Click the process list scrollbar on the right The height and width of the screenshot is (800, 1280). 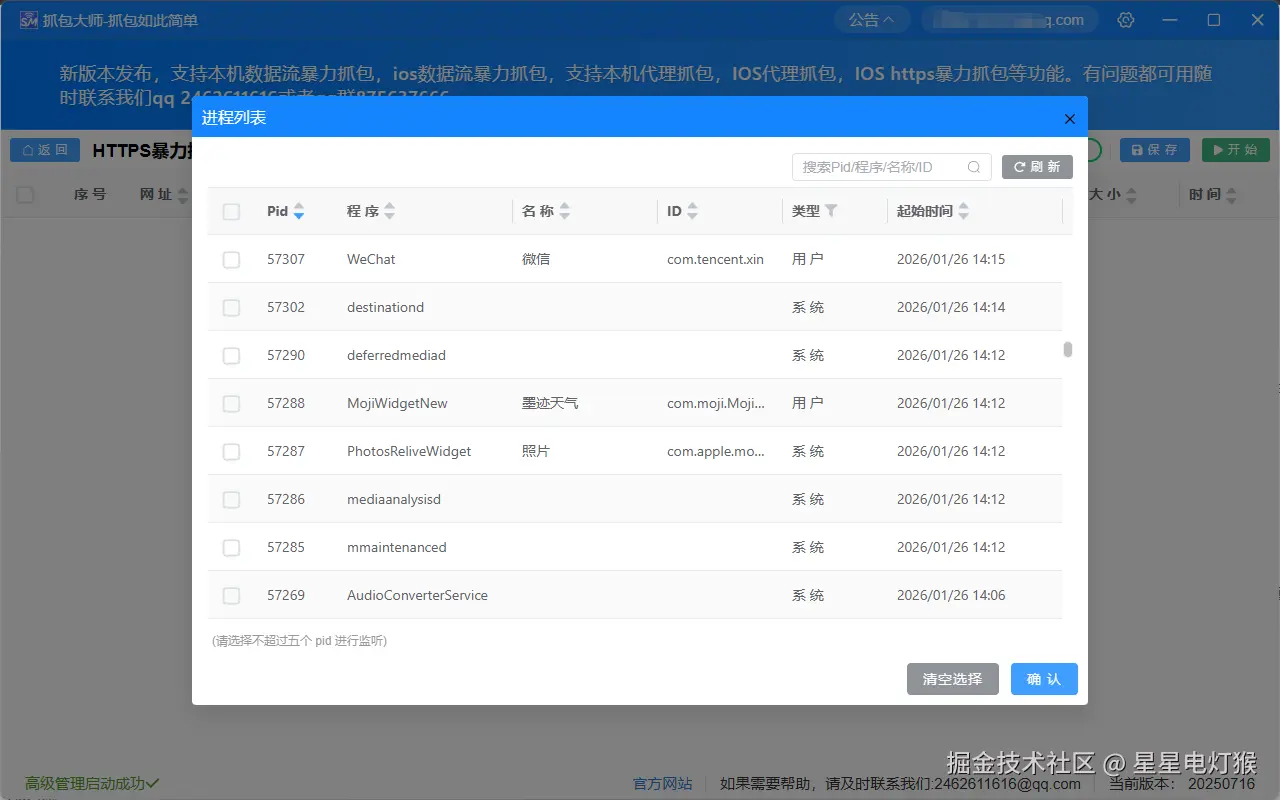[x=1068, y=350]
